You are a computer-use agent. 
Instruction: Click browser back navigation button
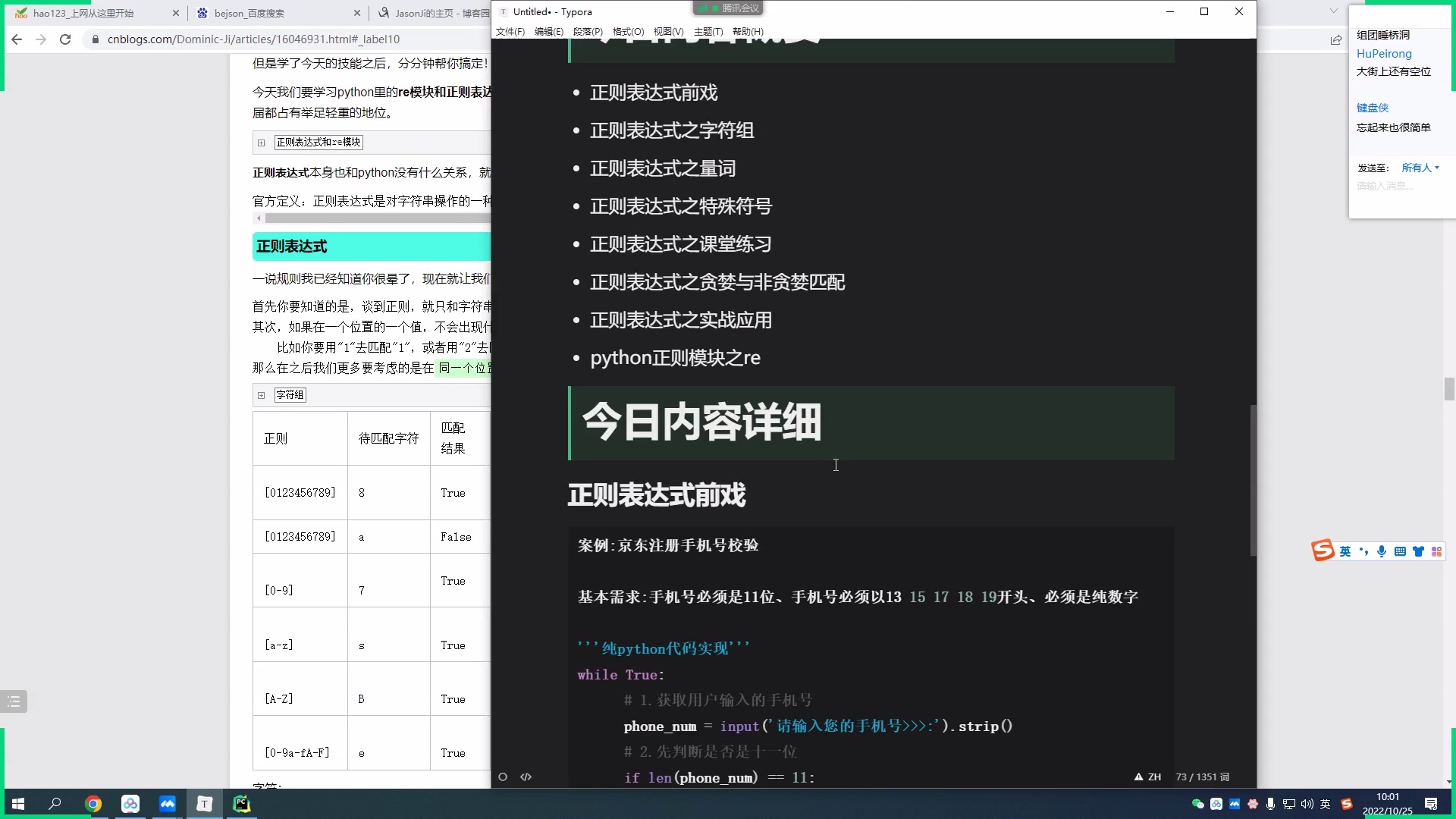(x=17, y=39)
